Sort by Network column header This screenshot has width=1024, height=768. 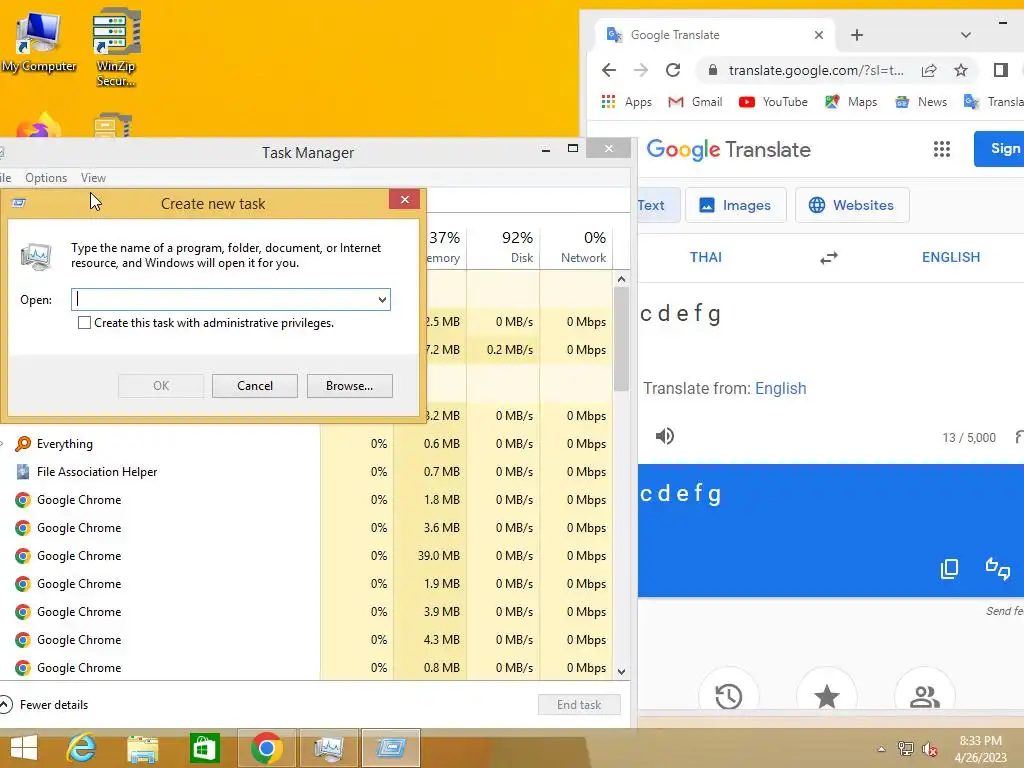(576, 247)
